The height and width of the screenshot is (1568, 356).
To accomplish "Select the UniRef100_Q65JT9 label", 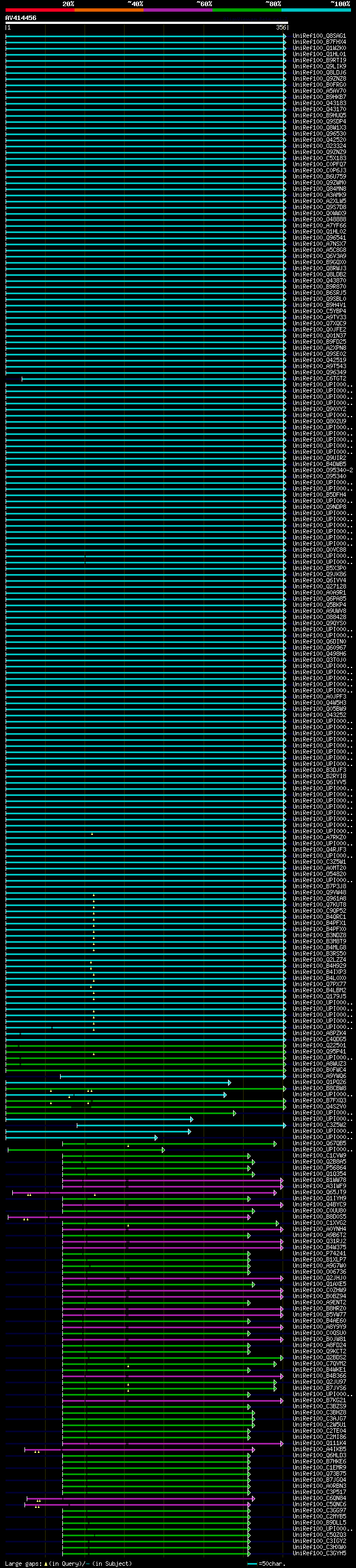I will 319,1193.
